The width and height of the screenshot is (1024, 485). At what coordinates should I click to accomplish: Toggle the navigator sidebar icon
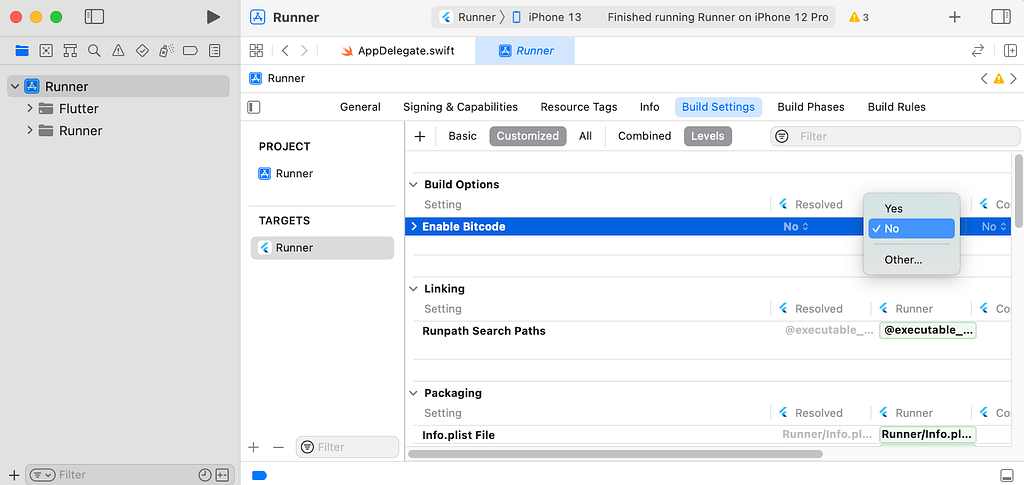(94, 17)
